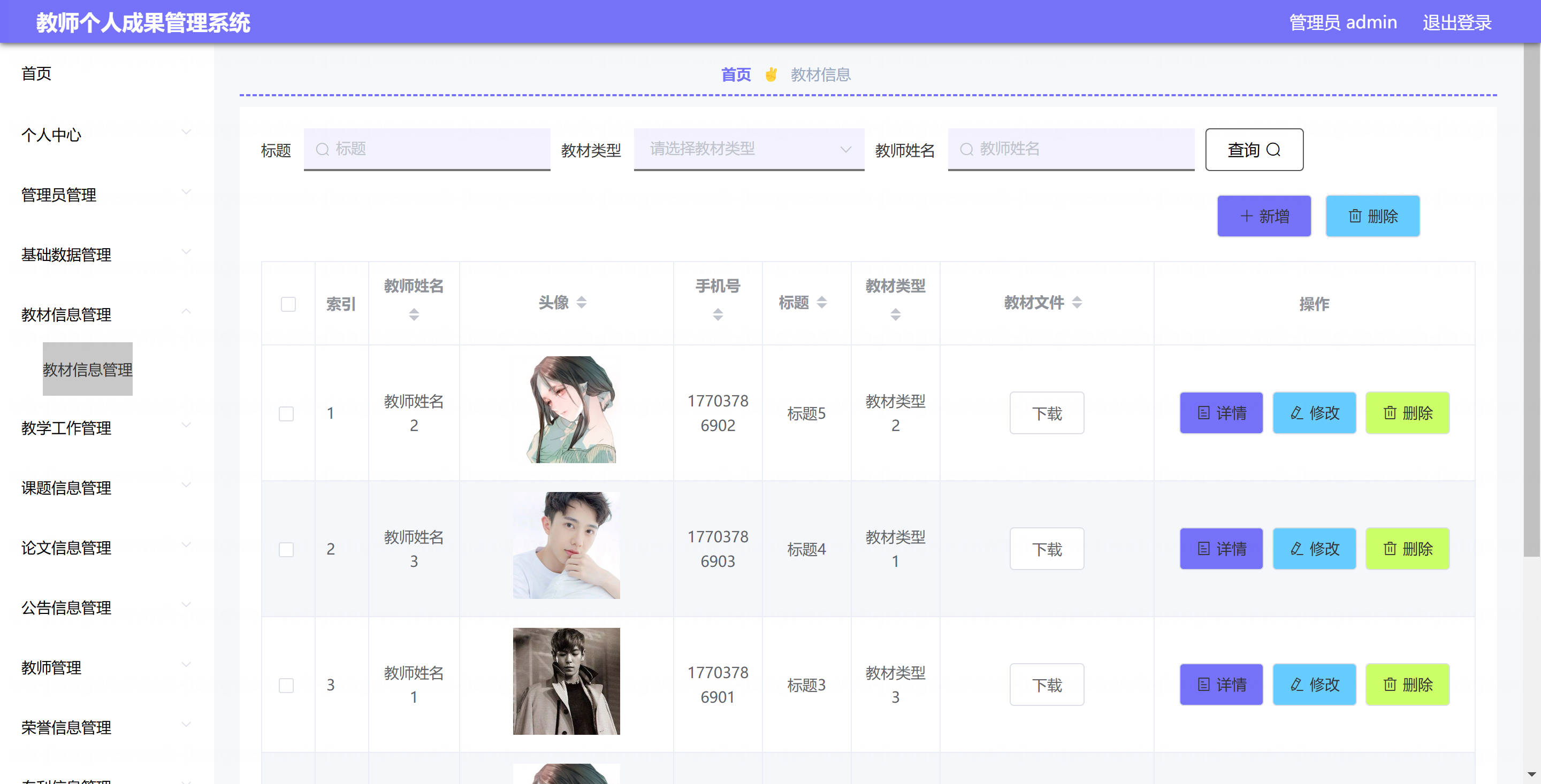The width and height of the screenshot is (1541, 784).
Task: Expand 荣誉信息管理 sidebar menu
Action: pos(106,727)
